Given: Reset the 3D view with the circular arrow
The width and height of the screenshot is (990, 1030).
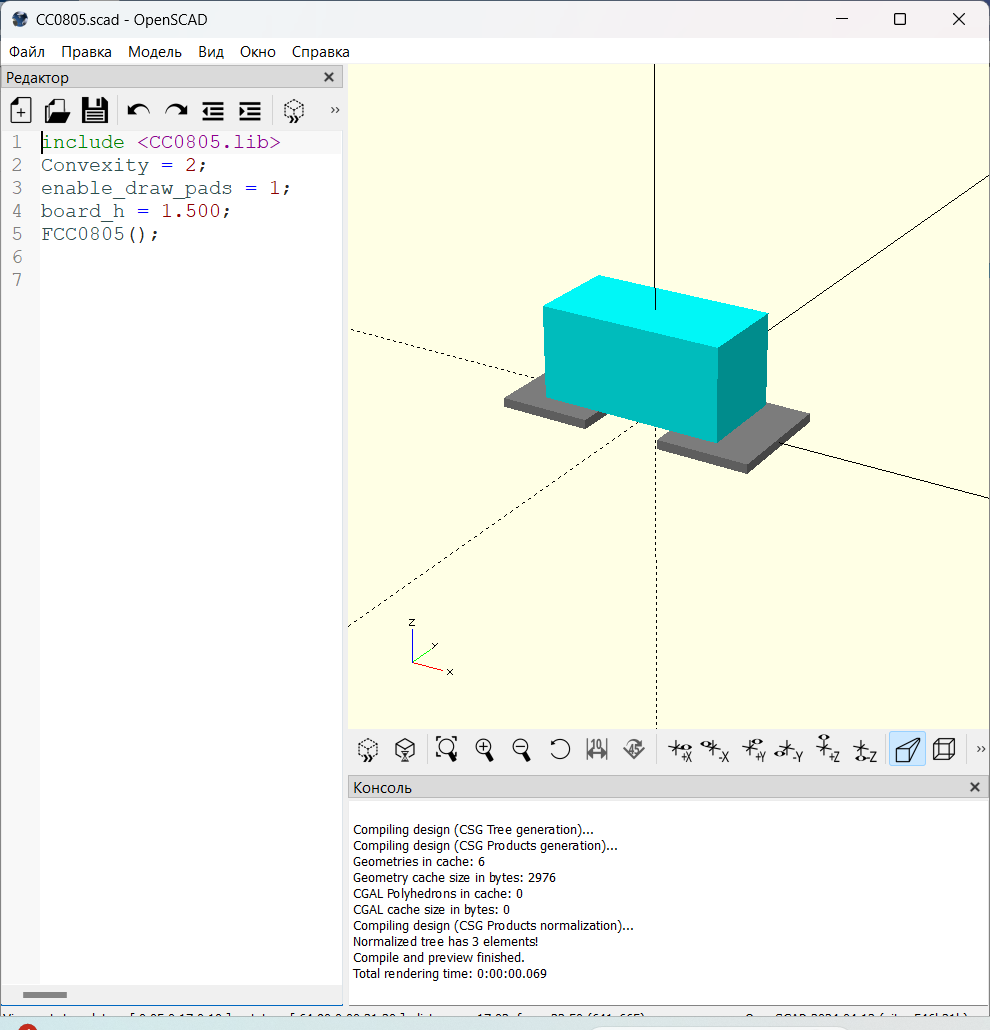Looking at the screenshot, I should (560, 749).
